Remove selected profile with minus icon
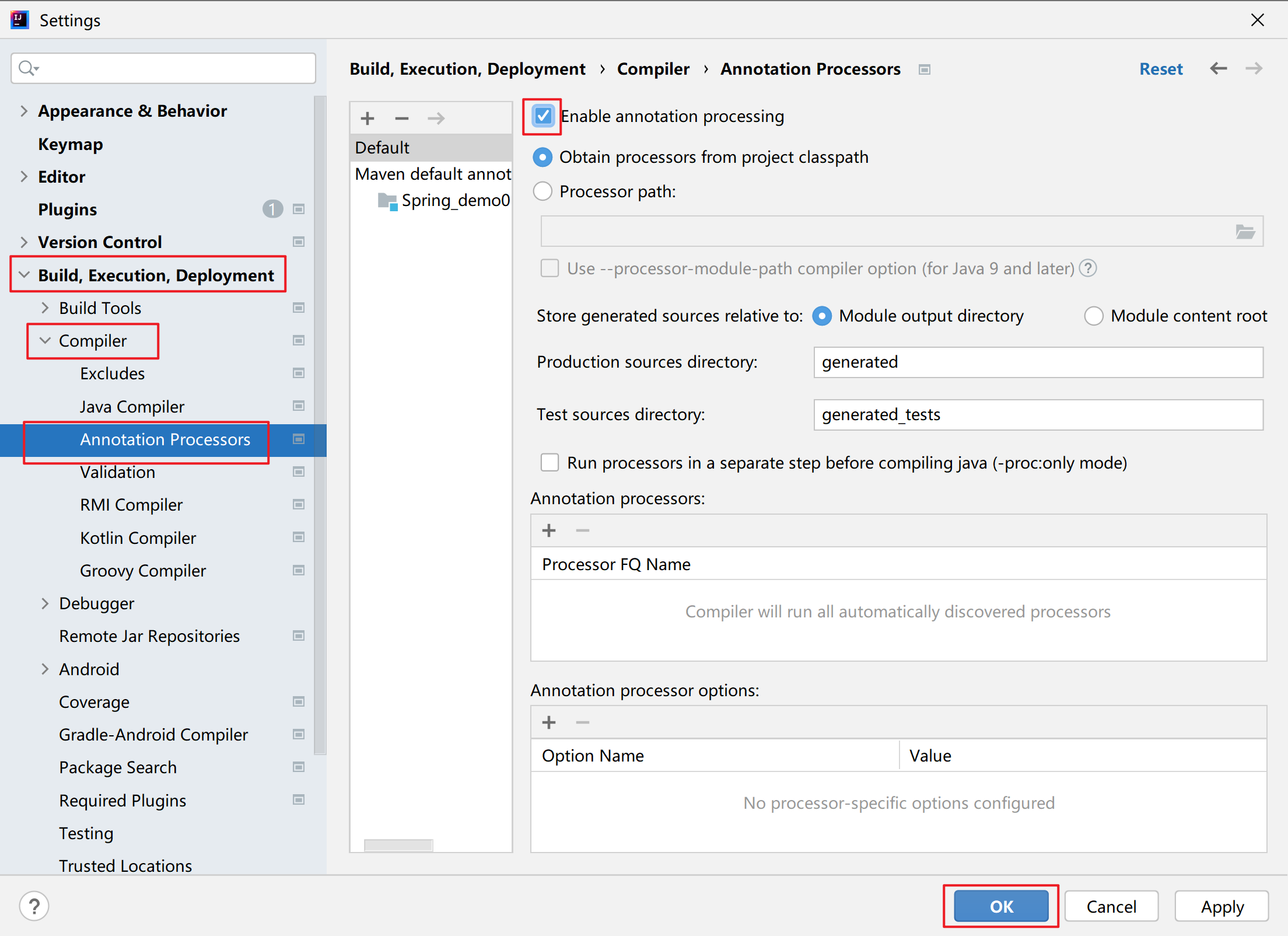 (x=402, y=118)
